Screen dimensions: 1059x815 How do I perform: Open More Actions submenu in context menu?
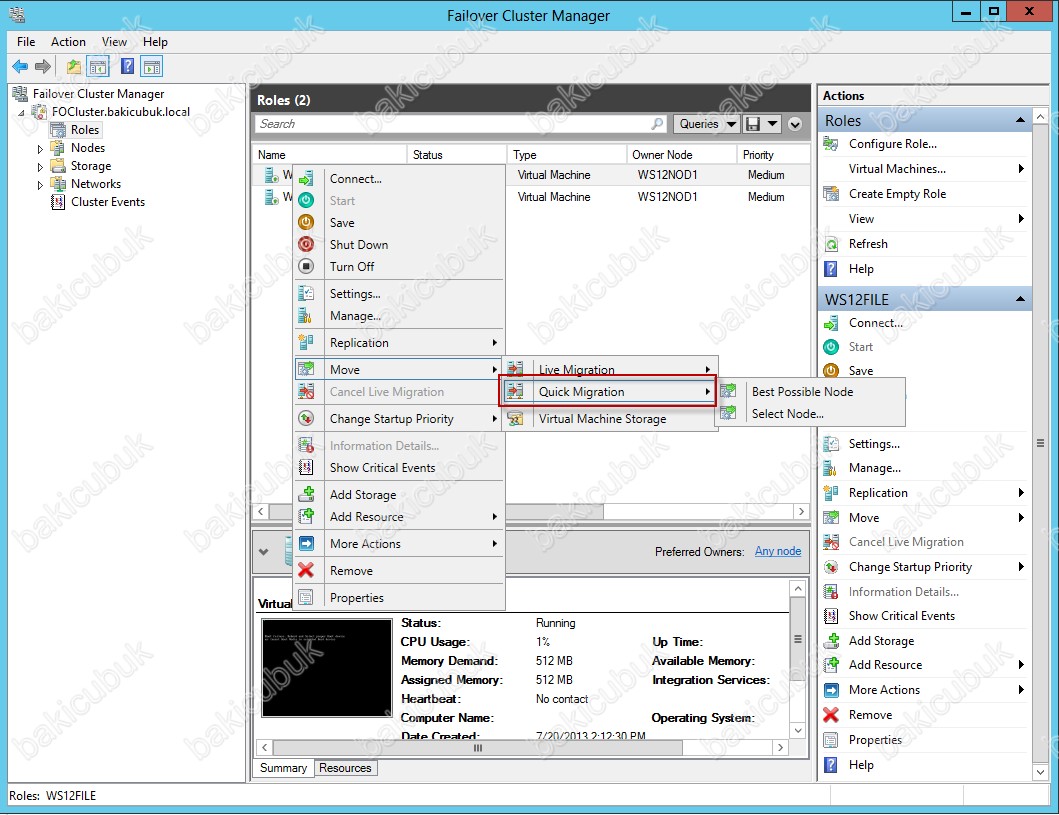(x=400, y=544)
